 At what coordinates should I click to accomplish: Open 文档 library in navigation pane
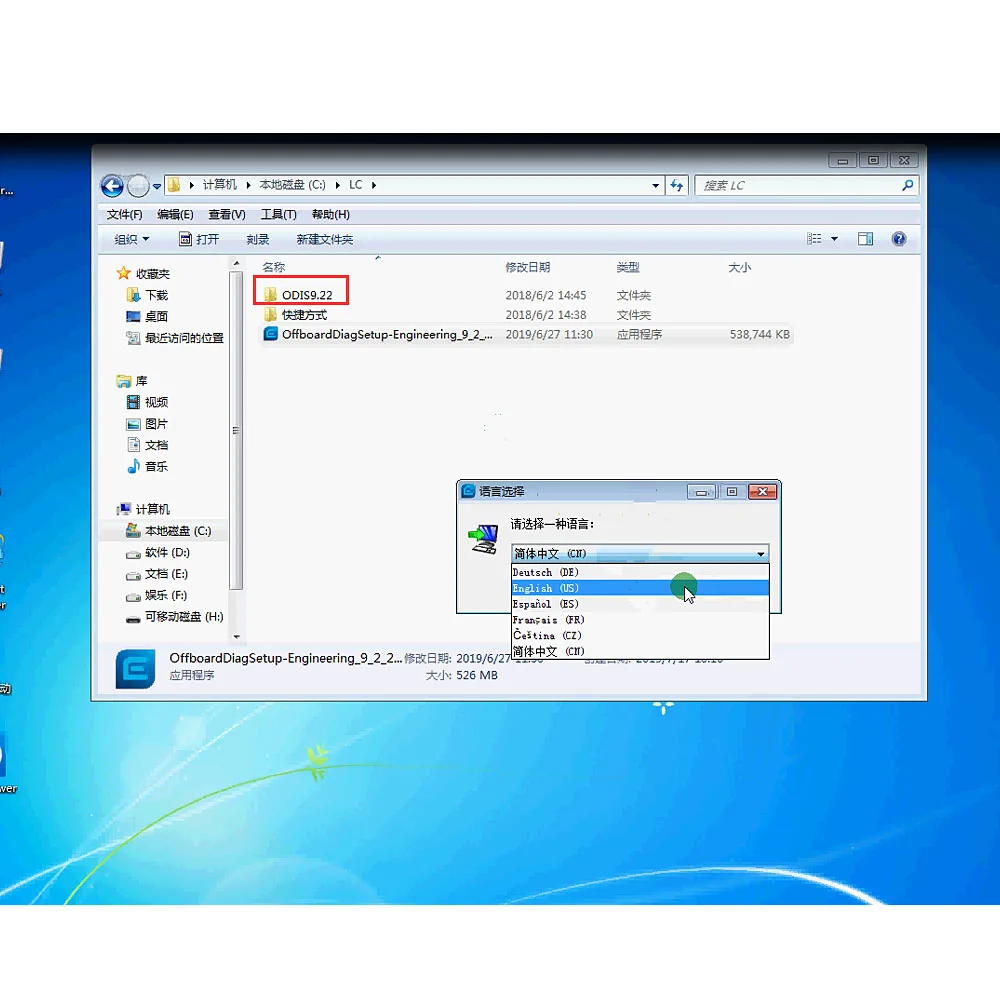coord(147,445)
